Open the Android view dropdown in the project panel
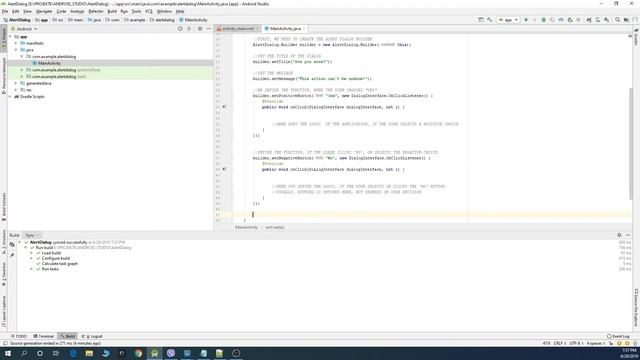The height and width of the screenshot is (360, 640). pos(24,29)
